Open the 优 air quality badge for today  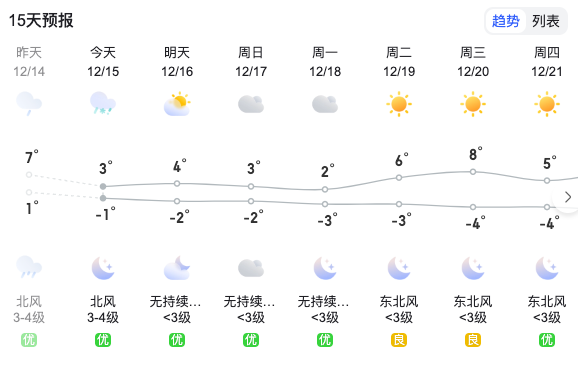(x=103, y=340)
